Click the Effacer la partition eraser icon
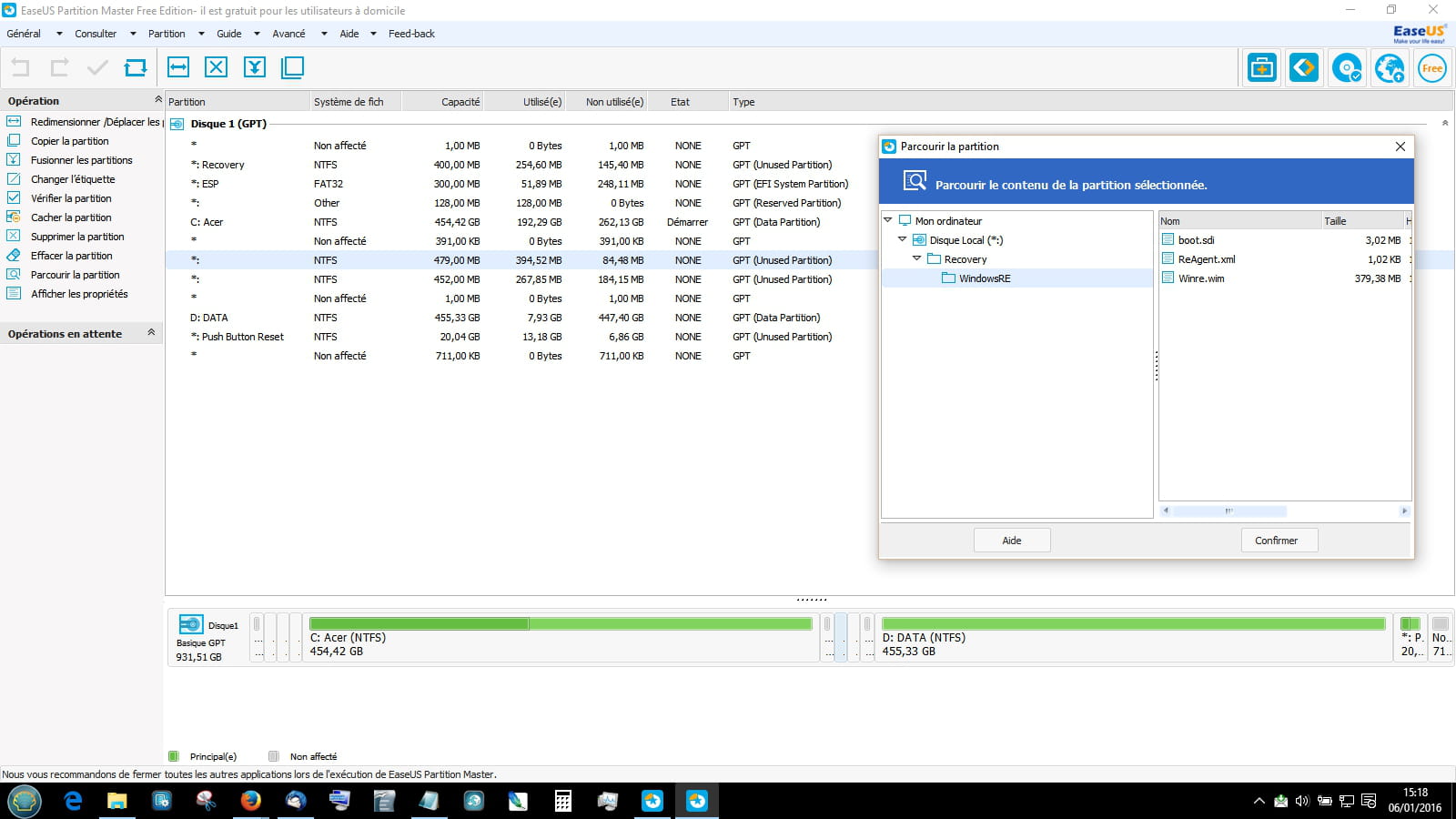Image resolution: width=1456 pixels, height=819 pixels. click(x=14, y=256)
